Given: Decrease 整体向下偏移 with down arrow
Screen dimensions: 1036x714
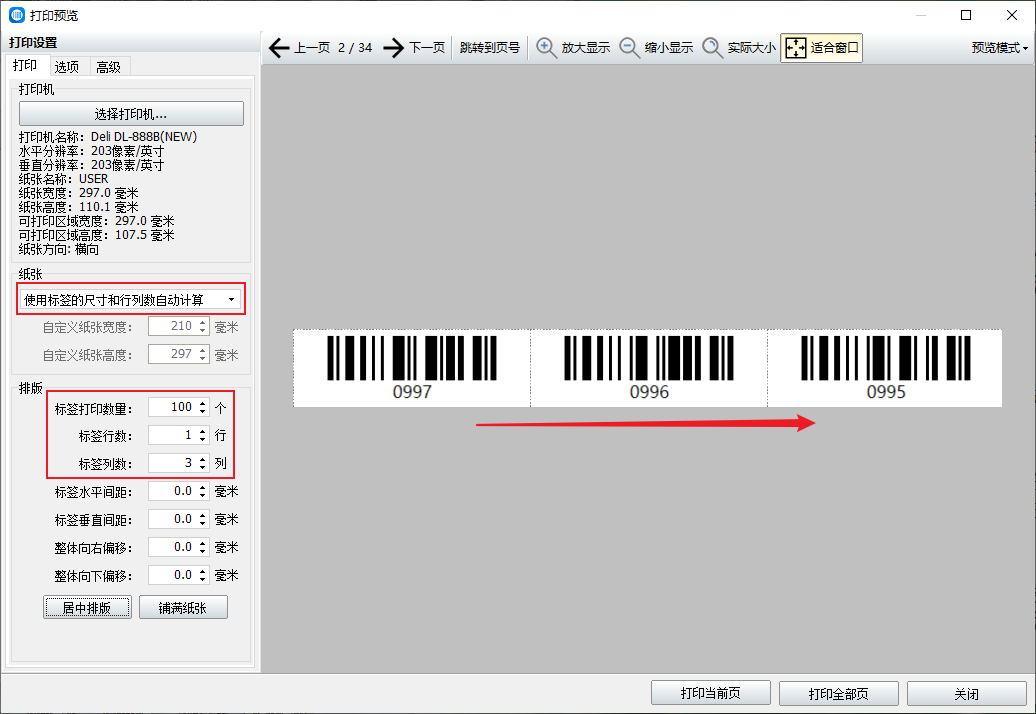Looking at the screenshot, I should (x=203, y=579).
